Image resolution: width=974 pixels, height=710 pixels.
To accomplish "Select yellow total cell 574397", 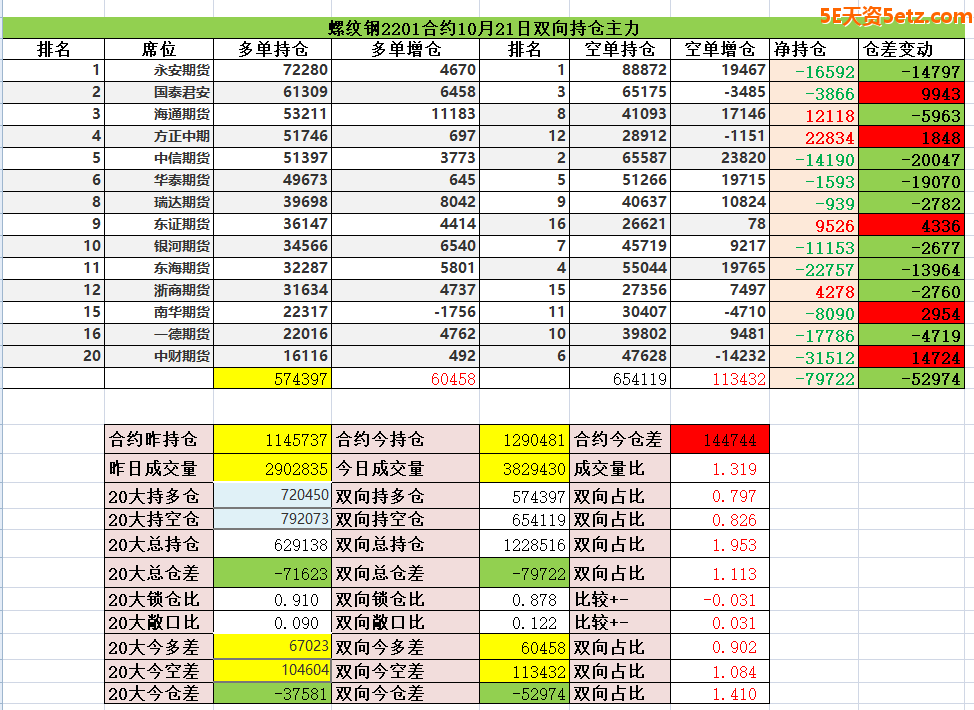I will tap(273, 378).
